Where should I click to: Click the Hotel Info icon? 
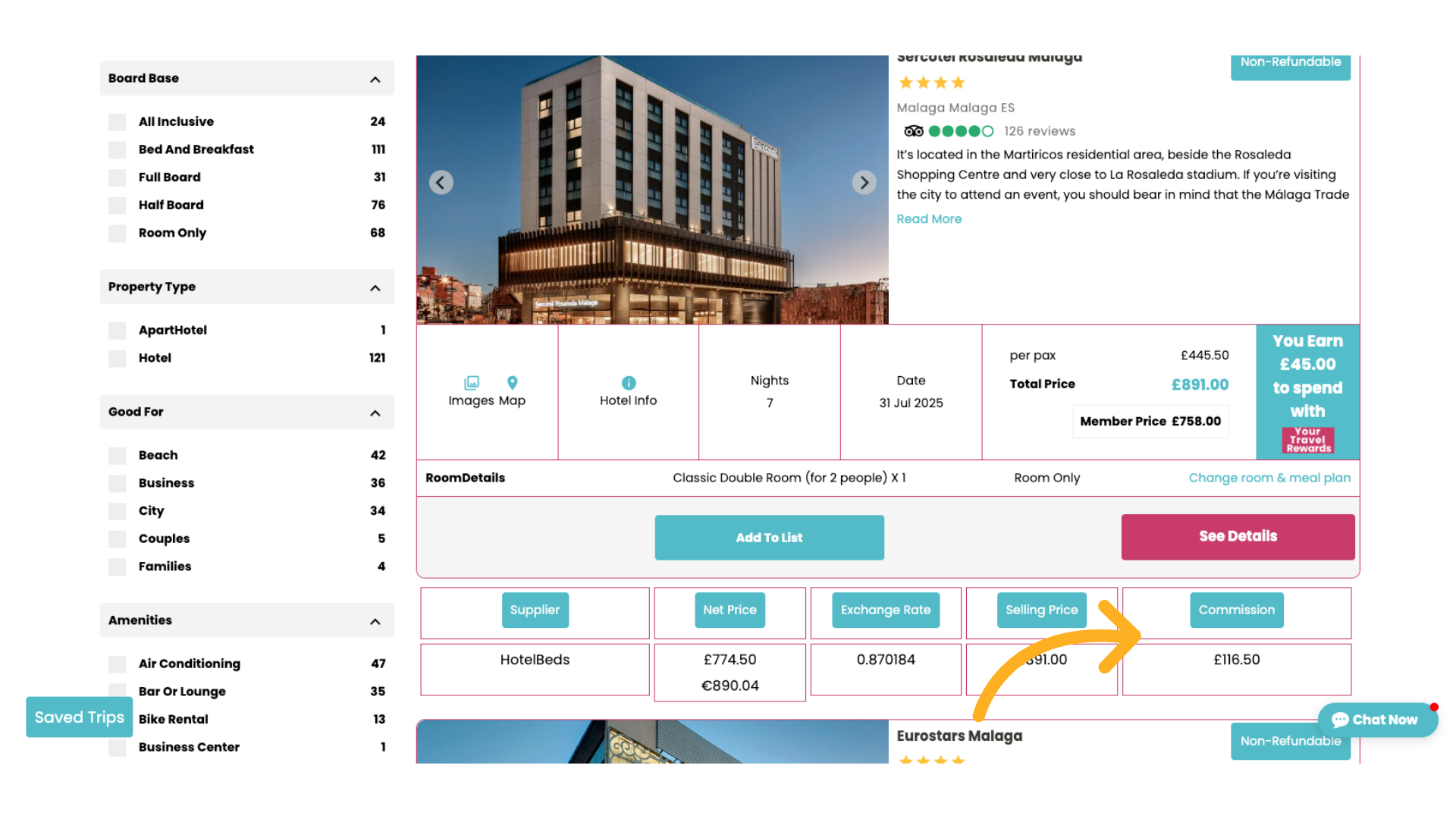[x=628, y=383]
